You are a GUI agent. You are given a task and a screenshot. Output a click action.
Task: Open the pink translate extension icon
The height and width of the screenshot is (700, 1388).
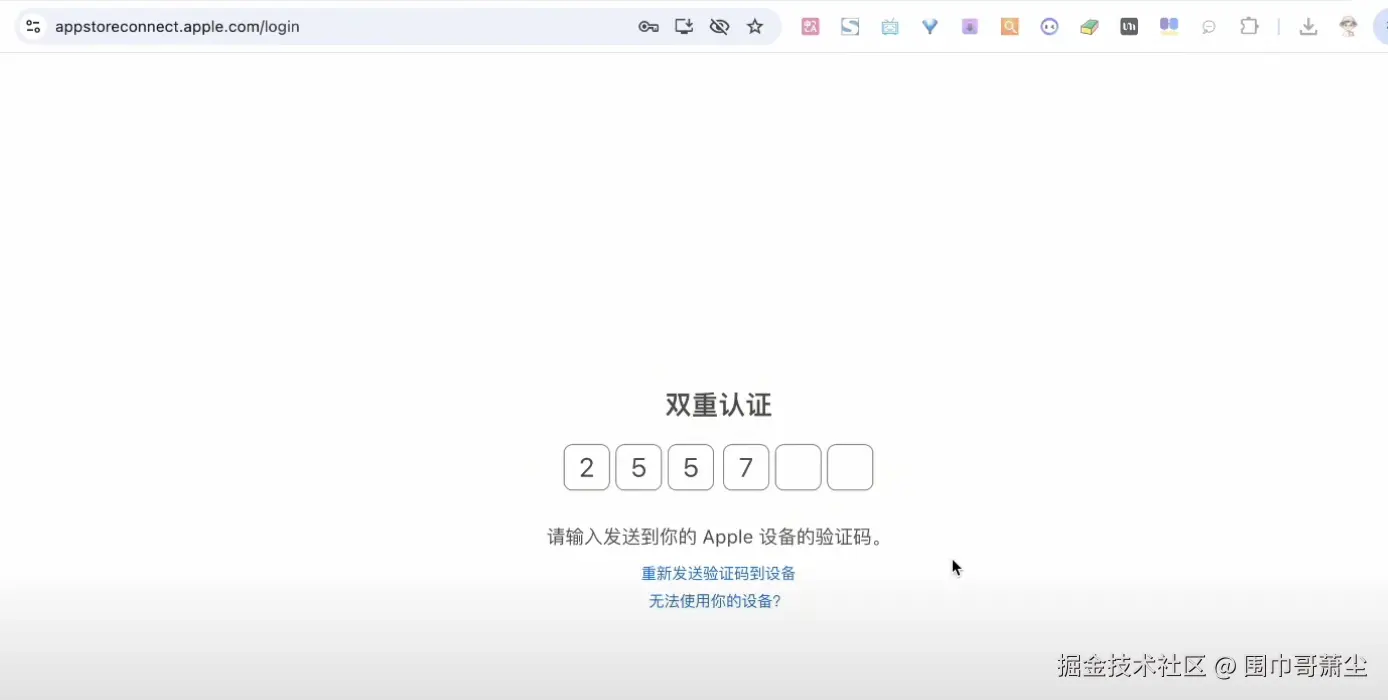[x=810, y=27]
